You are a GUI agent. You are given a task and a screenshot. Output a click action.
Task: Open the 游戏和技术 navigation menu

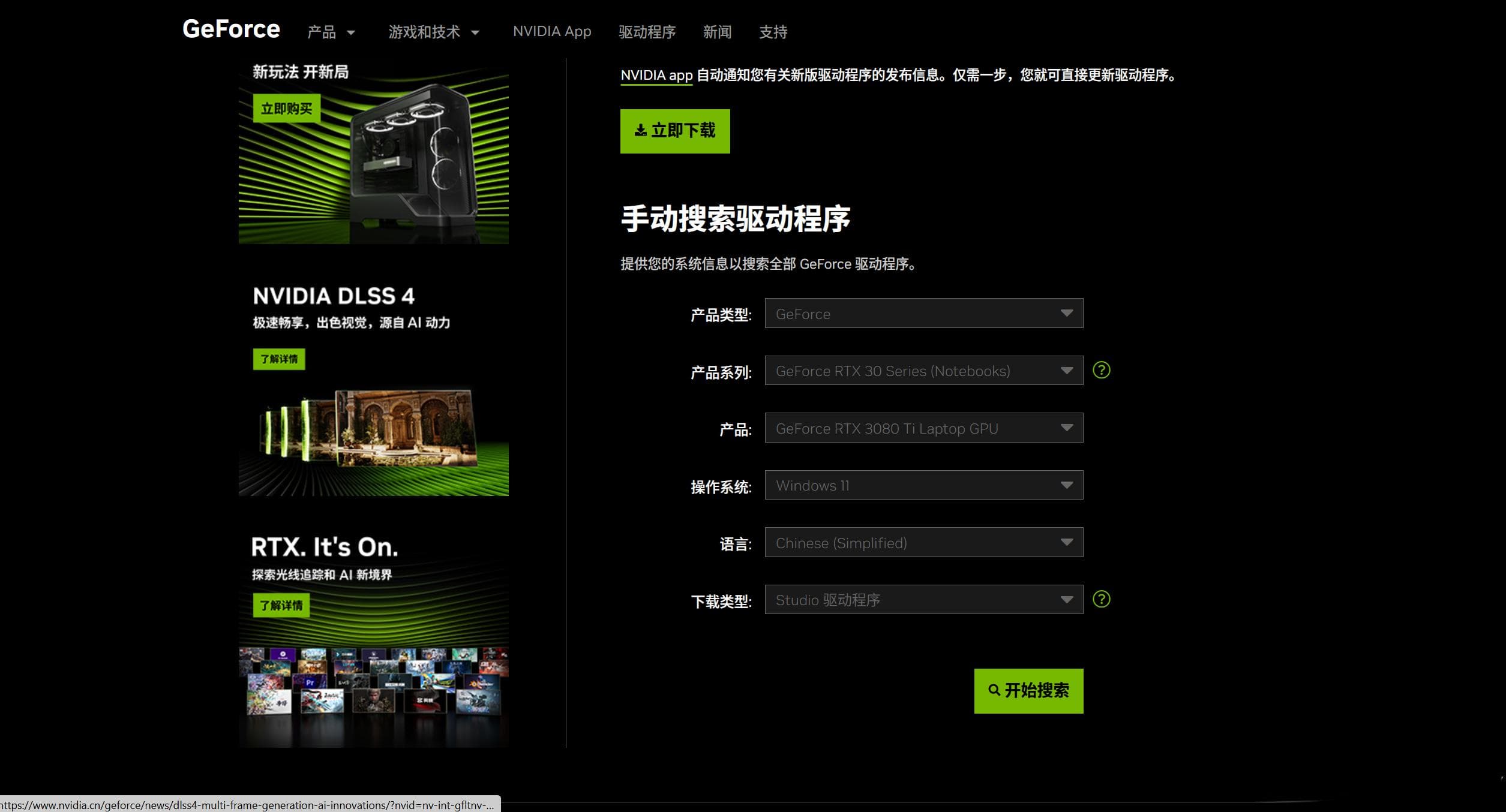[434, 32]
